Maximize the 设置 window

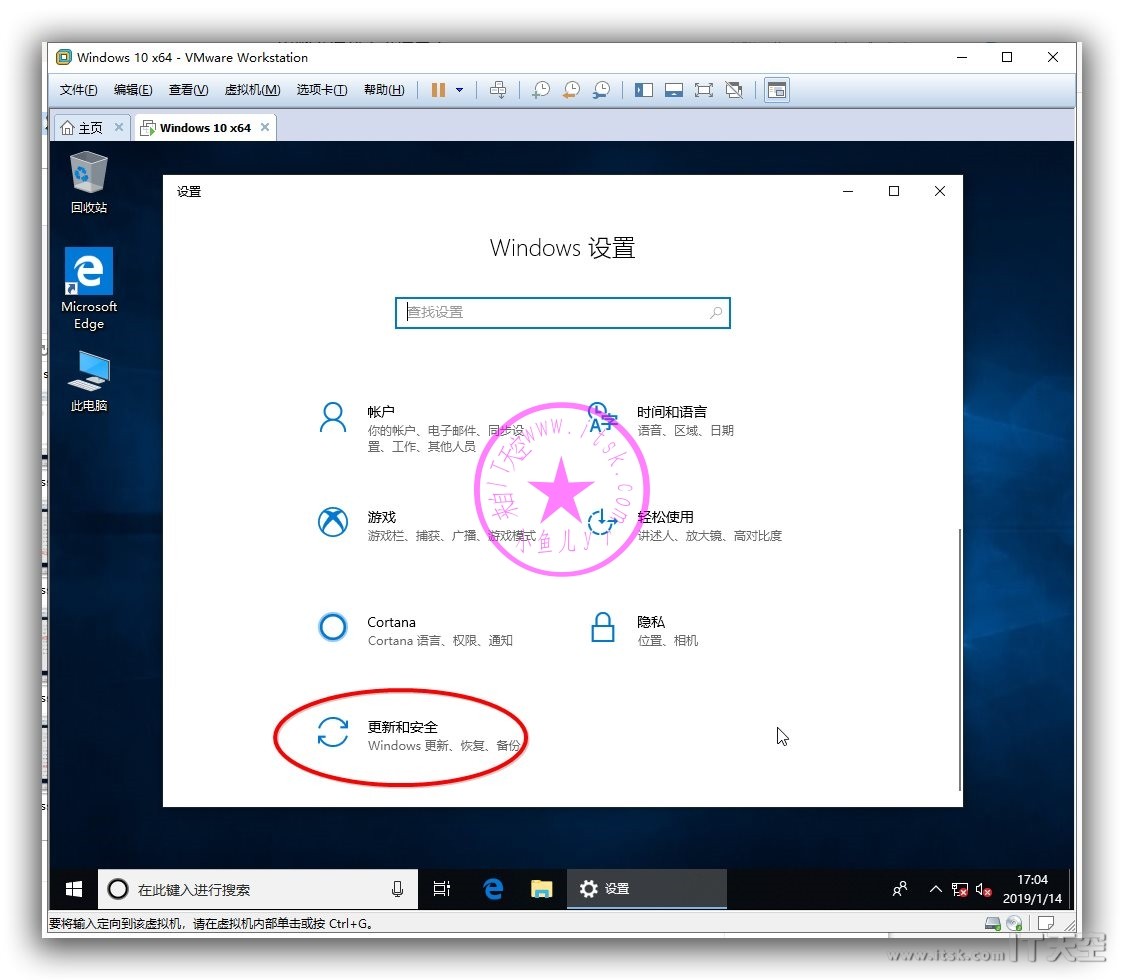click(894, 191)
